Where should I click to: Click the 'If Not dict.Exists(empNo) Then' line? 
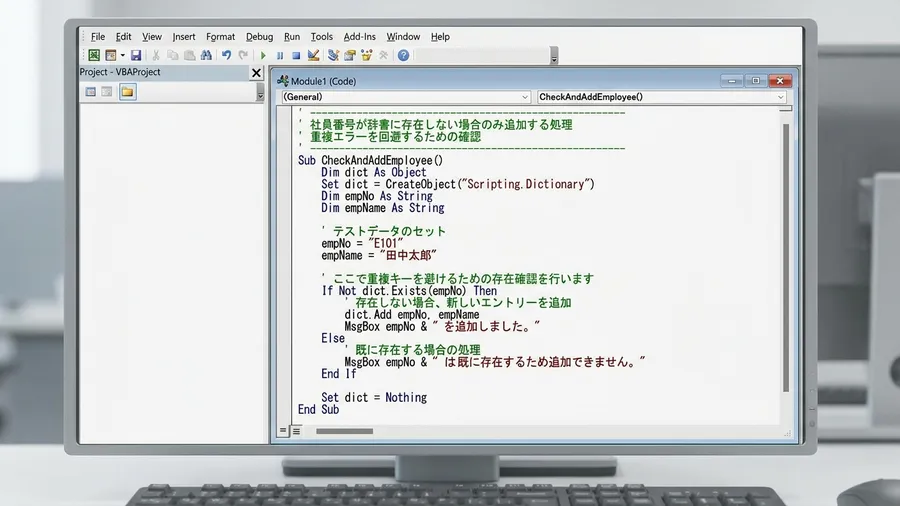[x=409, y=291]
